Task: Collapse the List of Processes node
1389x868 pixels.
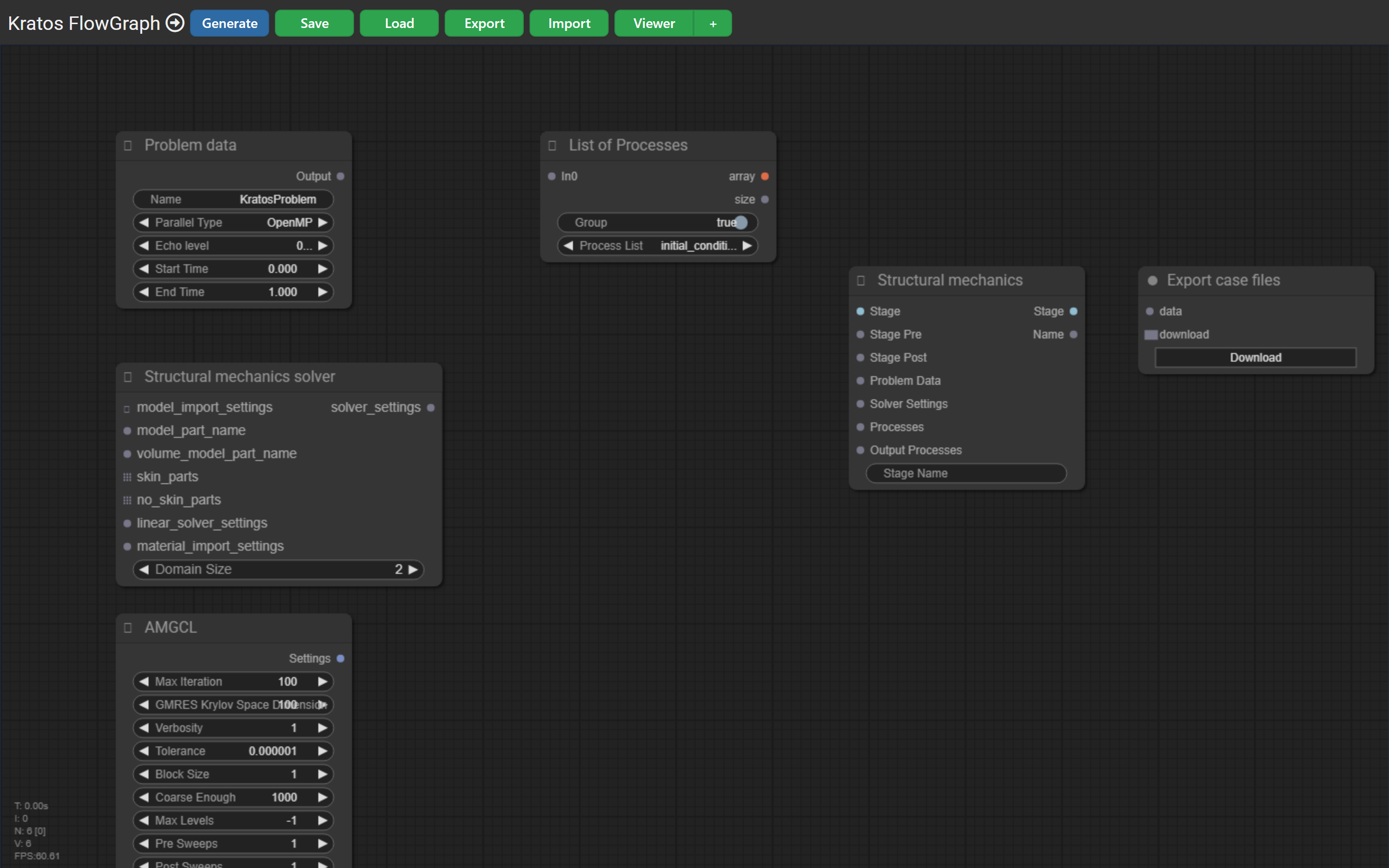Action: coord(552,145)
